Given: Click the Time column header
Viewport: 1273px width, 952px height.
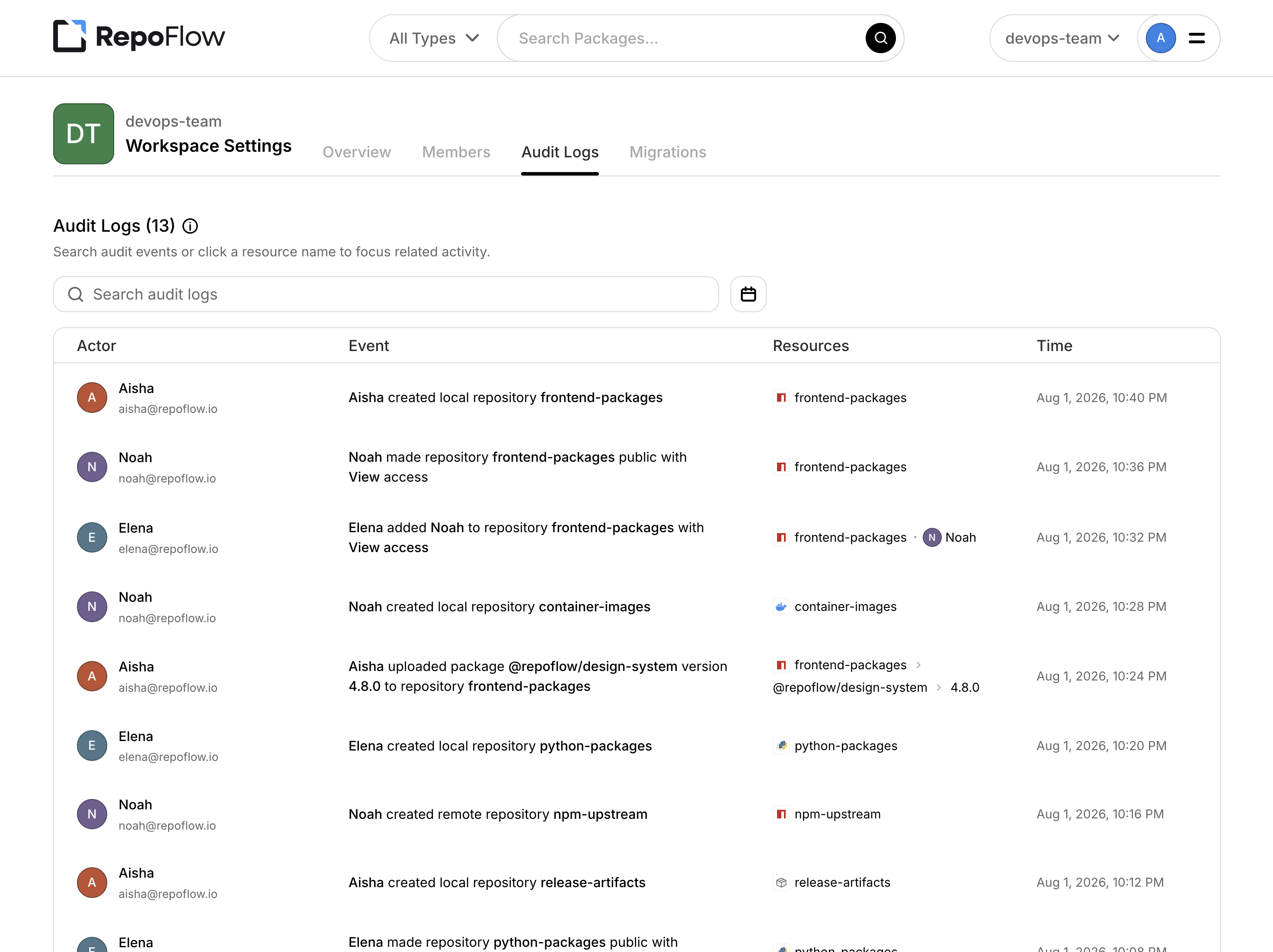Looking at the screenshot, I should point(1054,345).
